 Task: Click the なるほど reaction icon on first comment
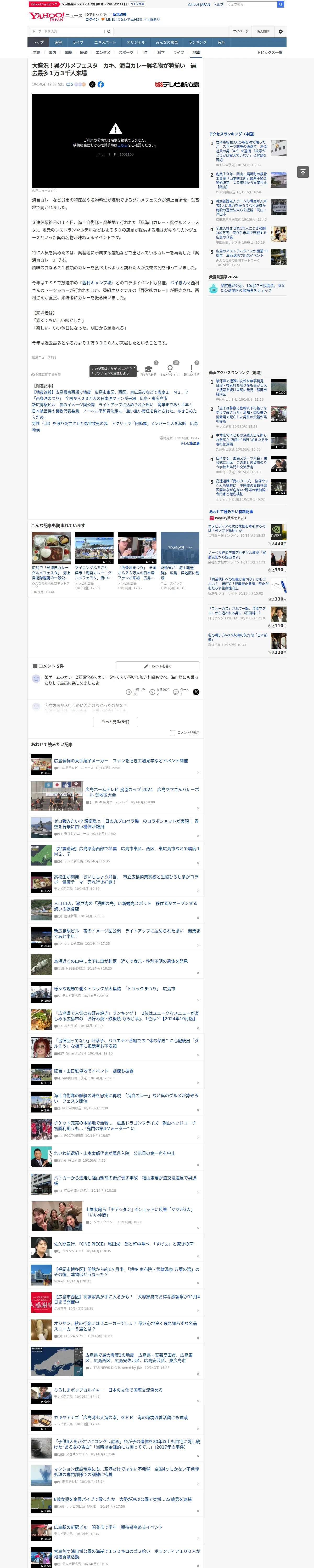point(153,691)
